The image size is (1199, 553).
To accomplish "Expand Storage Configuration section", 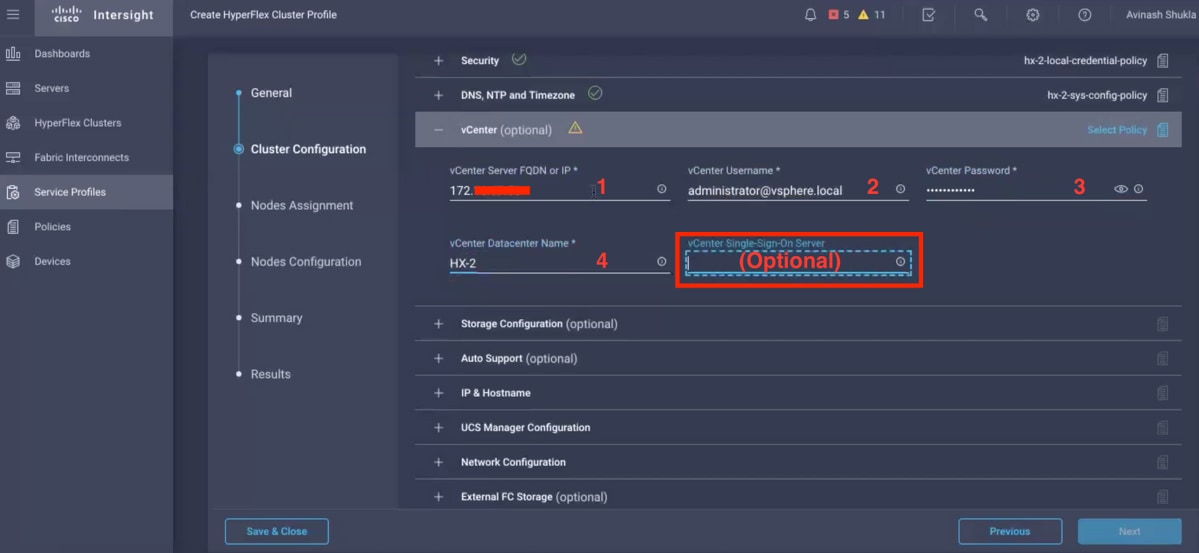I will (x=439, y=324).
